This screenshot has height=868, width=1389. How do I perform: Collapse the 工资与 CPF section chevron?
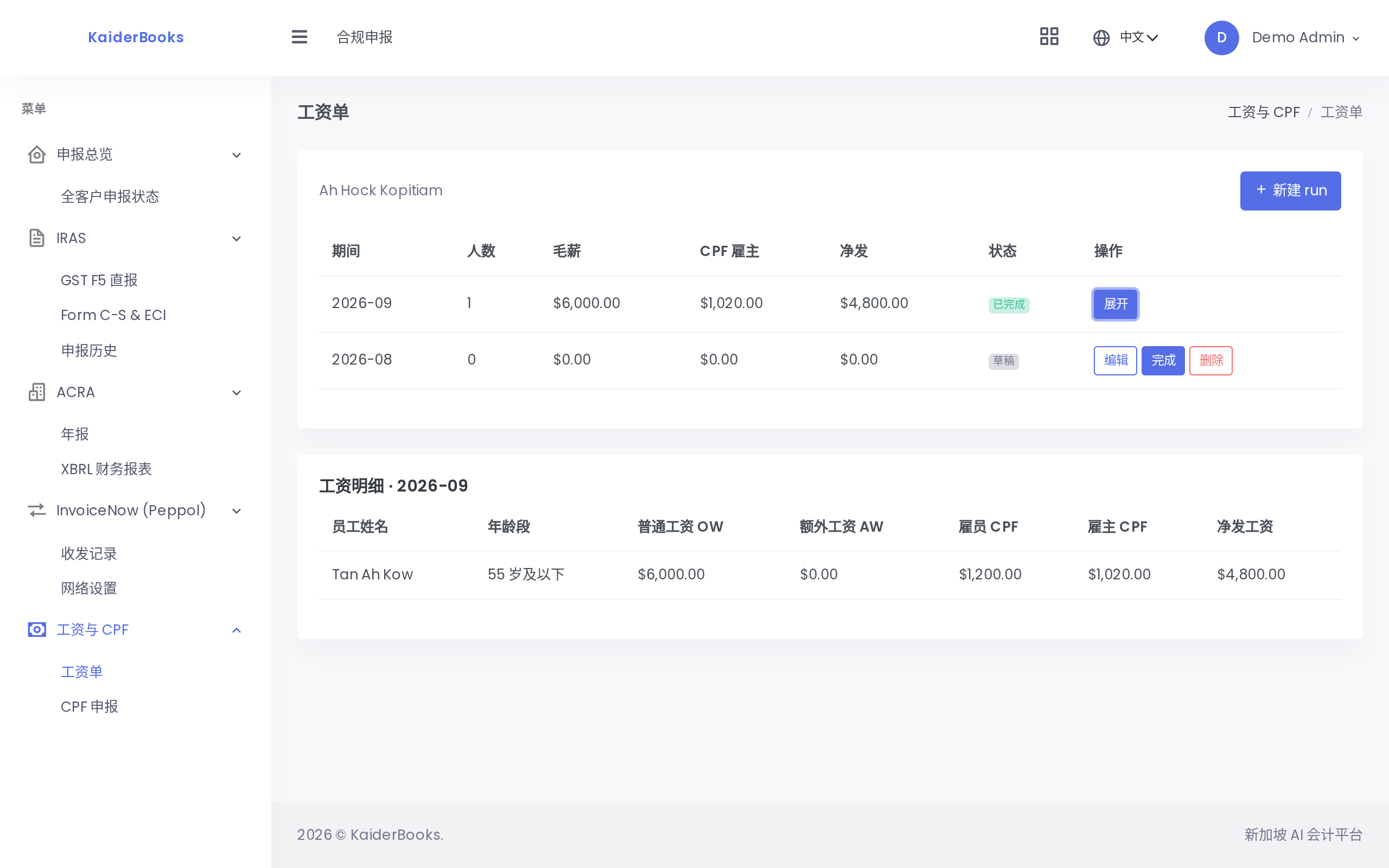[237, 630]
